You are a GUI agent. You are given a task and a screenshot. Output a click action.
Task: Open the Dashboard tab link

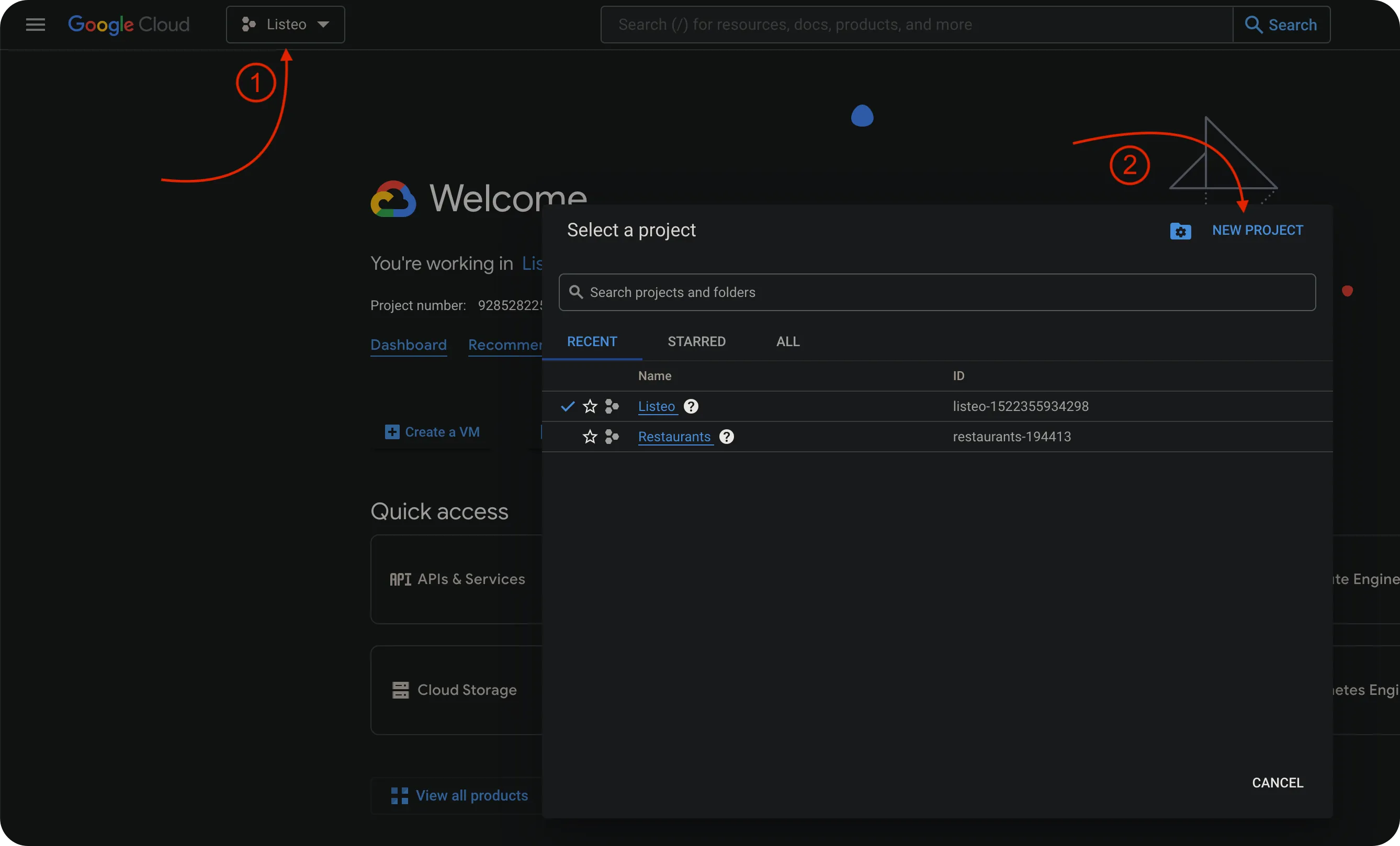pos(408,345)
